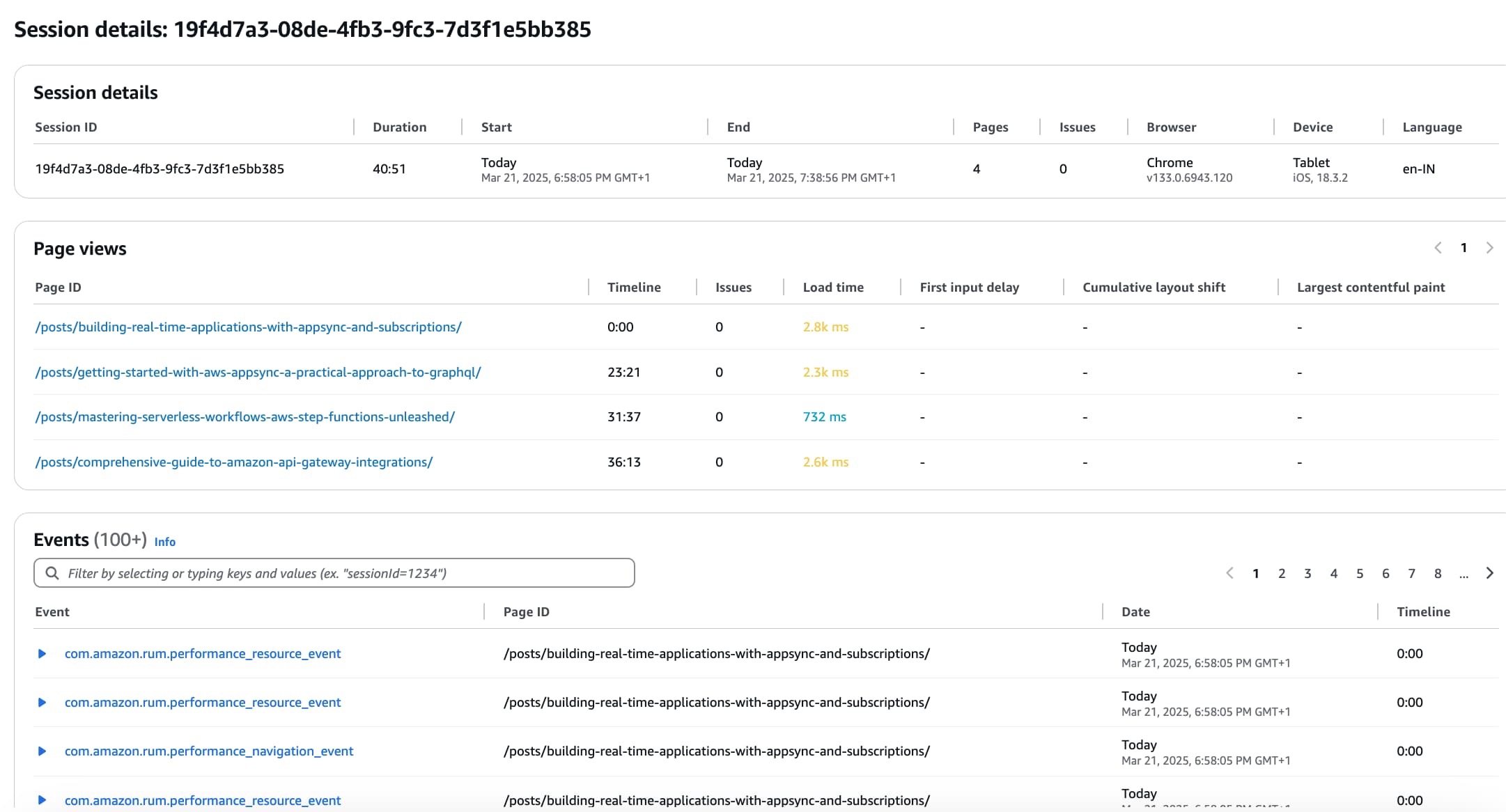Click the search magnifier icon in Events filter
Image resolution: width=1506 pixels, height=812 pixels.
pyautogui.click(x=52, y=573)
